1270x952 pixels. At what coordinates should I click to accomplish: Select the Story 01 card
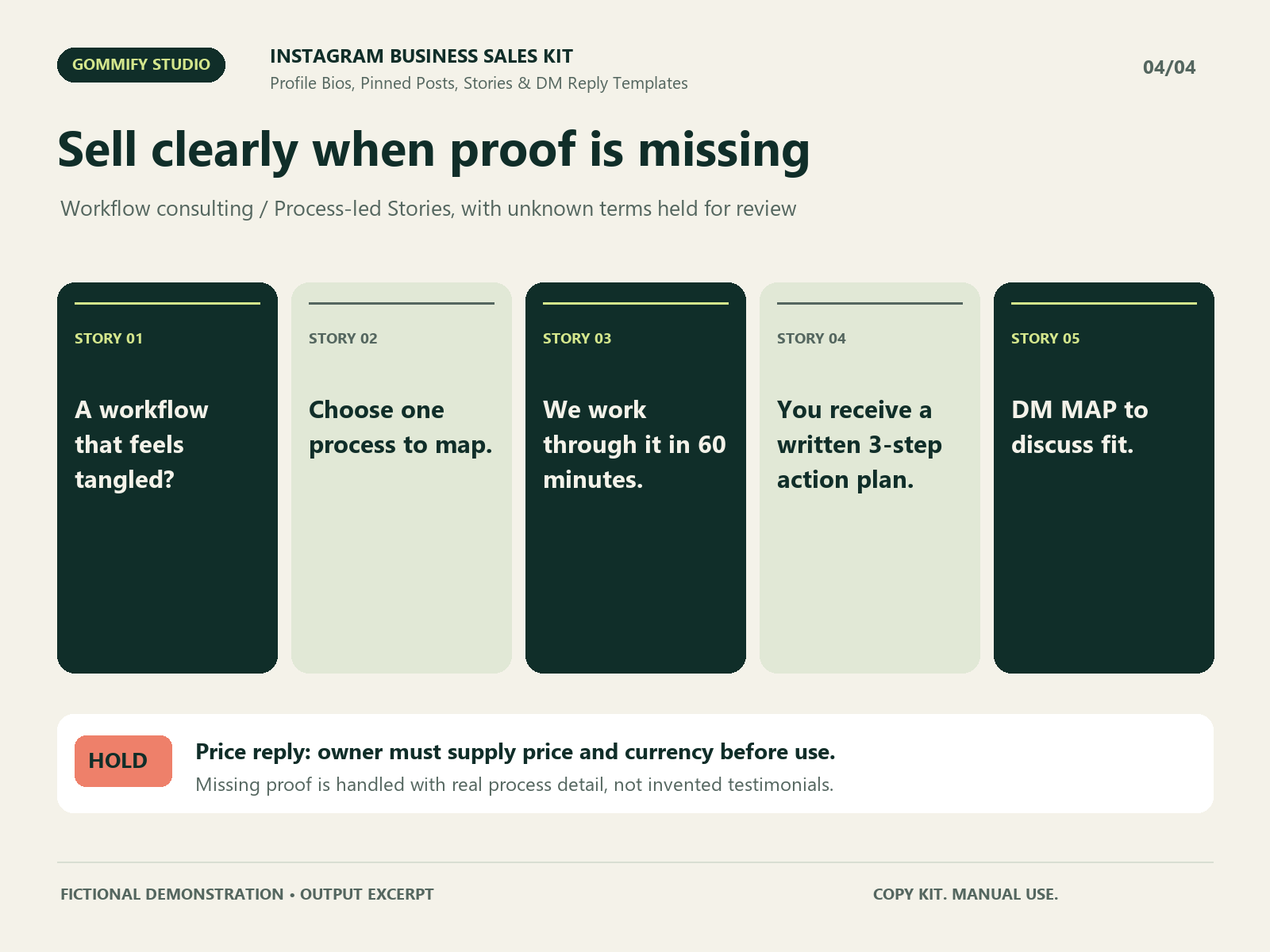point(167,478)
